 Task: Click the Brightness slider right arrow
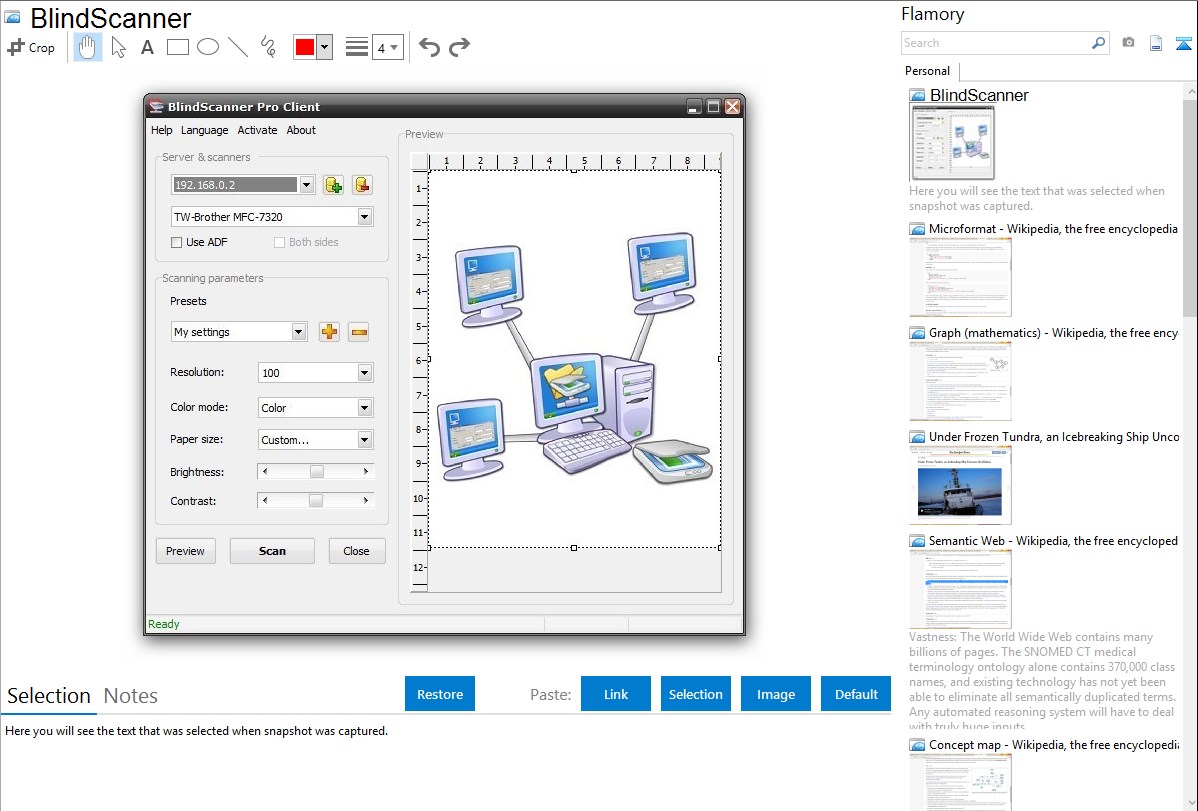tap(366, 472)
